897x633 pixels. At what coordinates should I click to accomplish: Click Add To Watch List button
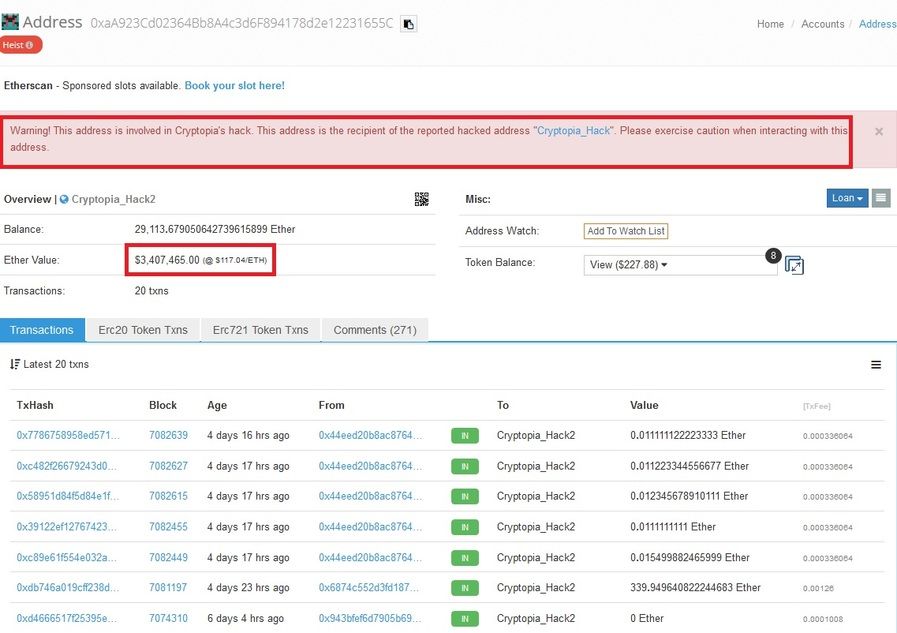(626, 231)
